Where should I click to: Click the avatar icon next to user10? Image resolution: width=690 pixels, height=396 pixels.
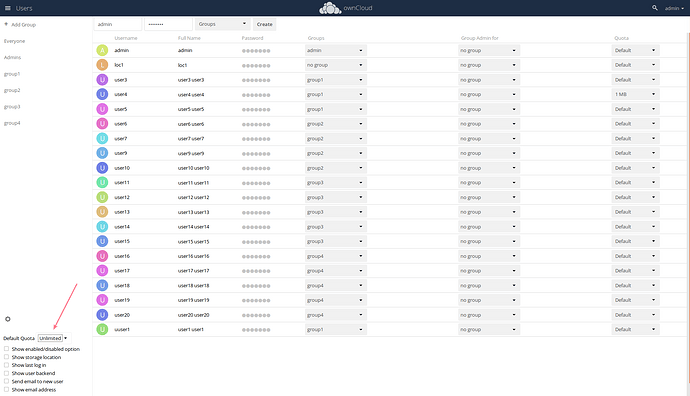102,168
